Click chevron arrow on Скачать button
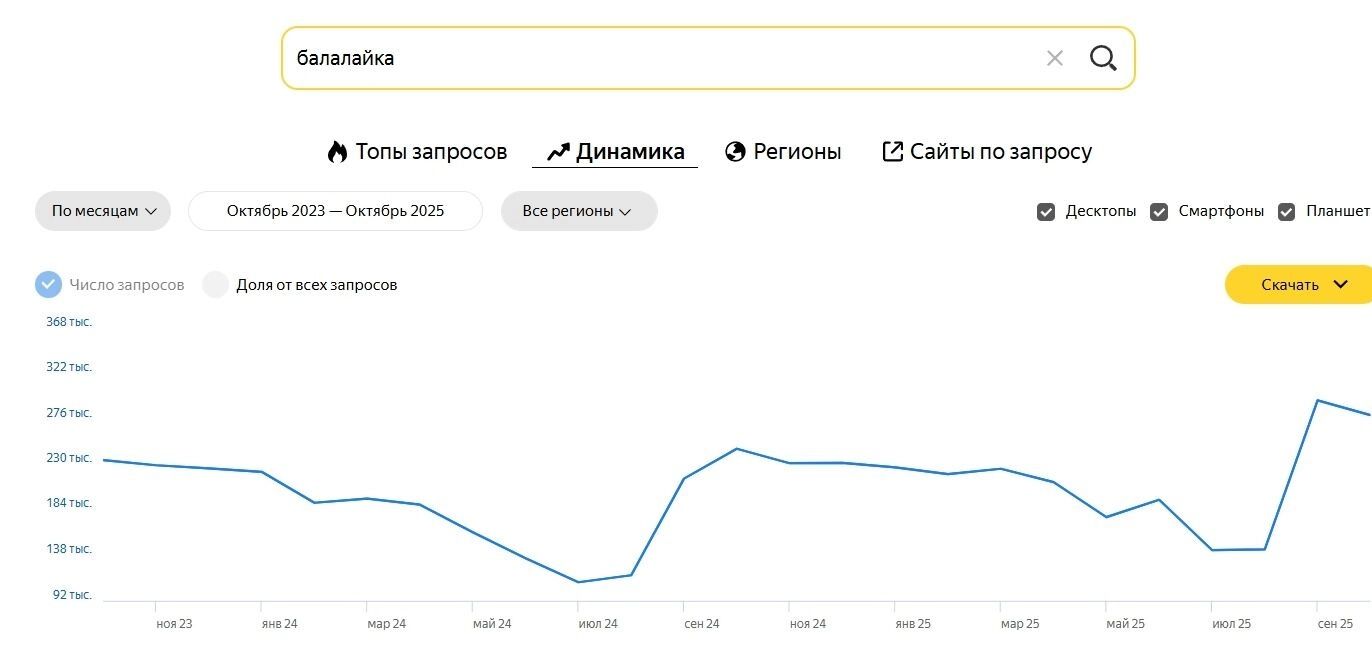 pos(1341,284)
